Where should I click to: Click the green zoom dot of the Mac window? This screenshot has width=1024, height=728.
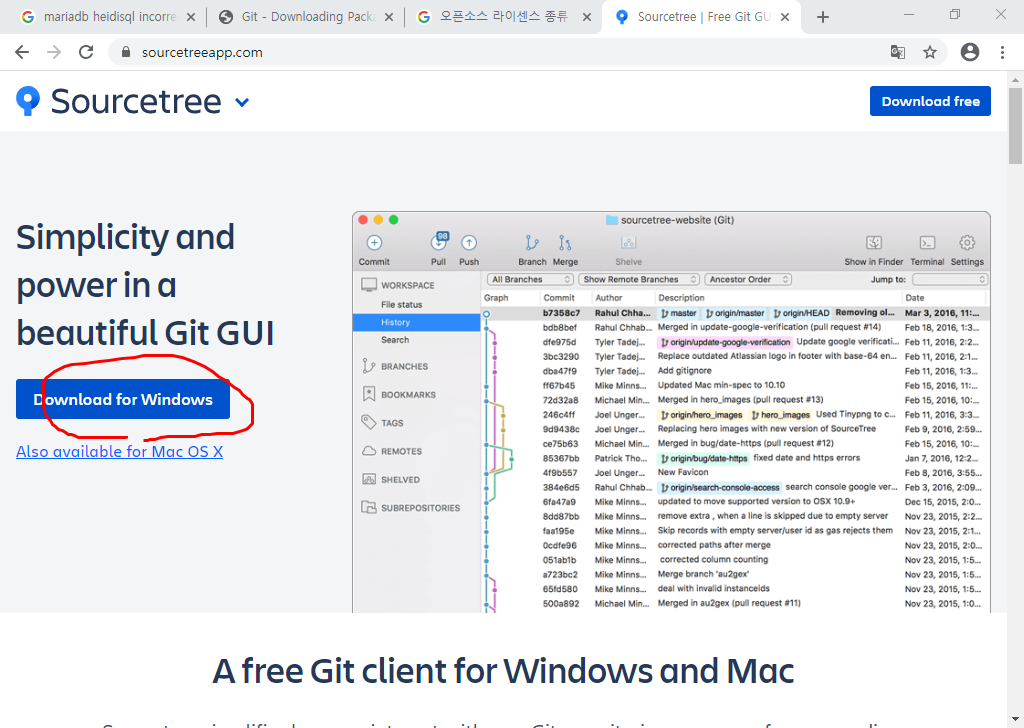click(x=393, y=220)
